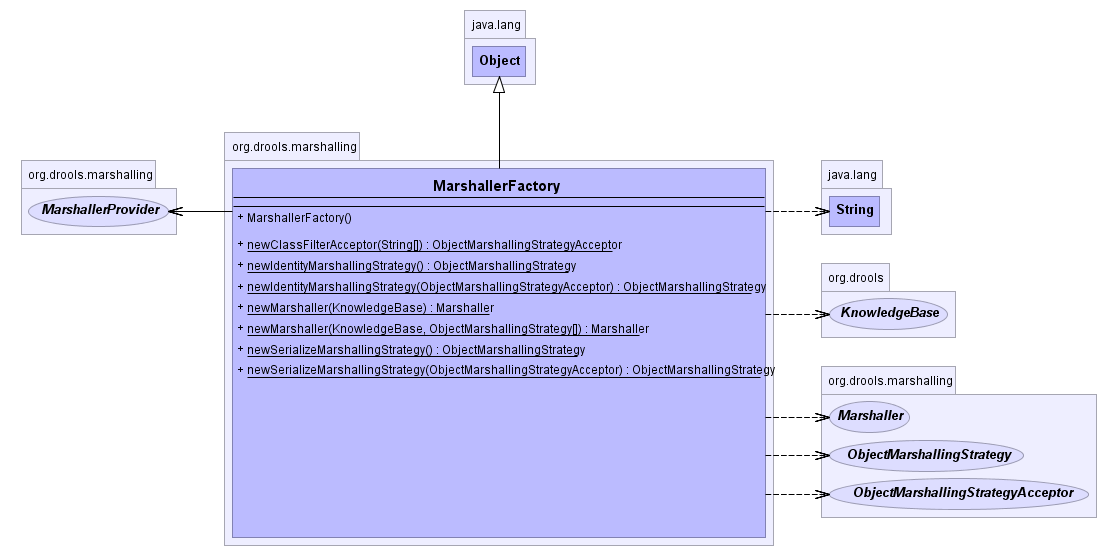Click newSerializeMarshallingStrategy with ObjectMarshallingStrategyAcceptor parameter
1117x556 pixels.
point(510,371)
